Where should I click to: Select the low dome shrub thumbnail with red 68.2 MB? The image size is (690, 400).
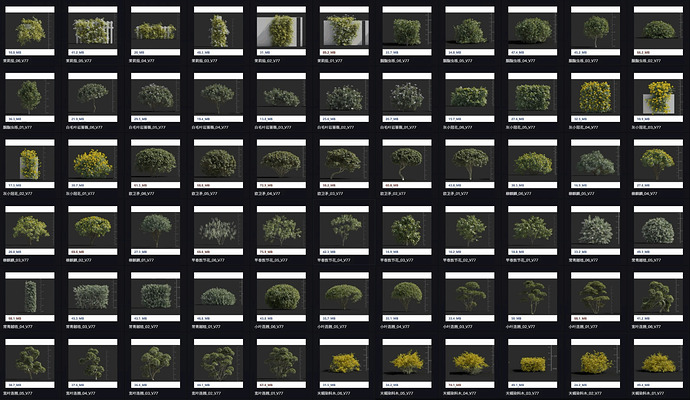658,31
